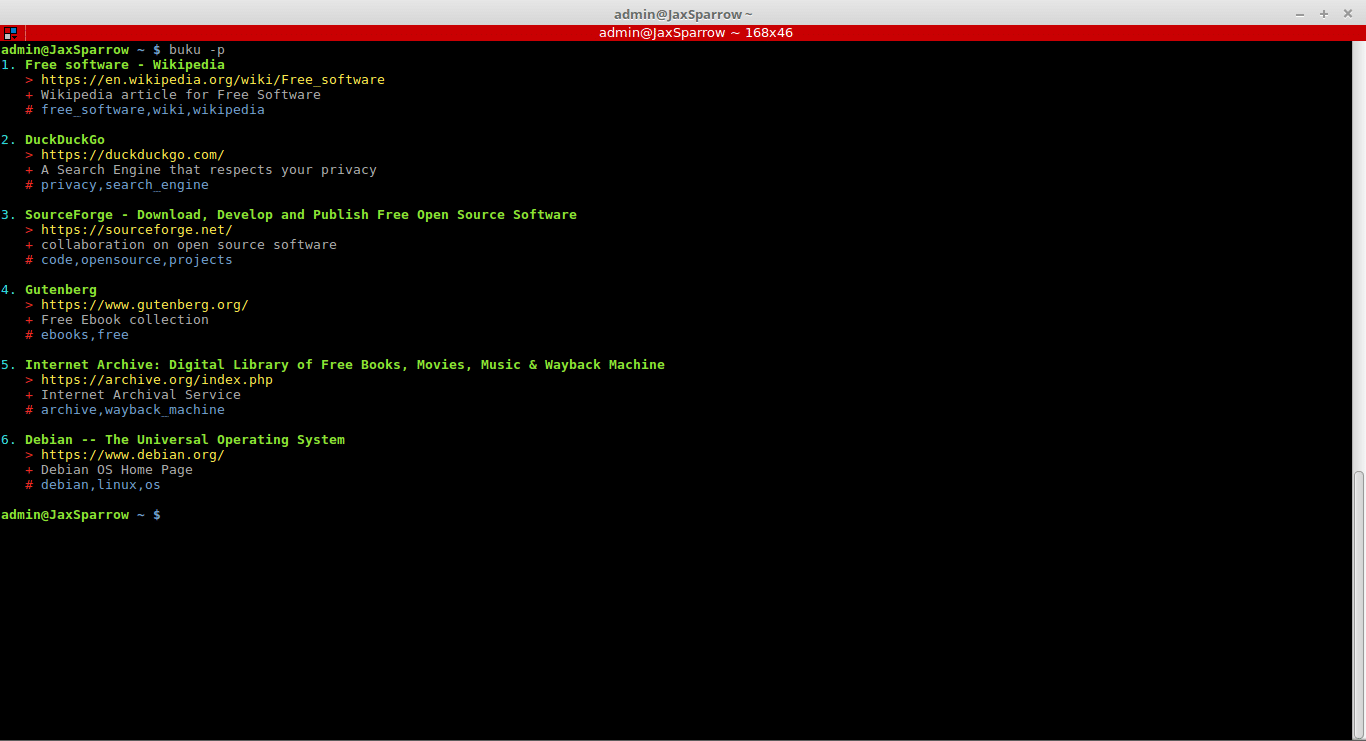This screenshot has width=1366, height=741.
Task: Click the 'Internet Archival Service' description
Action: (x=141, y=395)
